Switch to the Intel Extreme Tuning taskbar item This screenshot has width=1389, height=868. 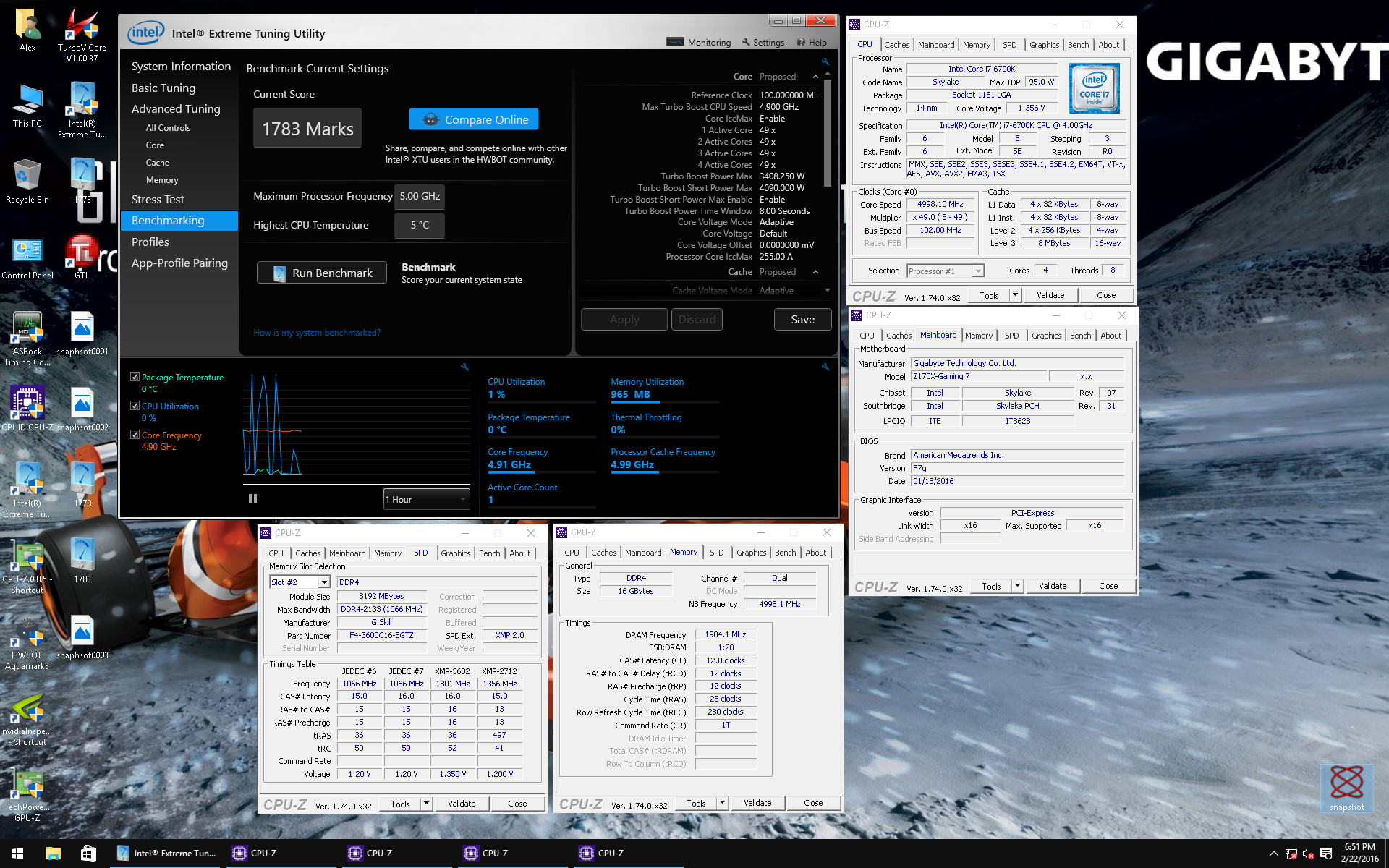166,854
